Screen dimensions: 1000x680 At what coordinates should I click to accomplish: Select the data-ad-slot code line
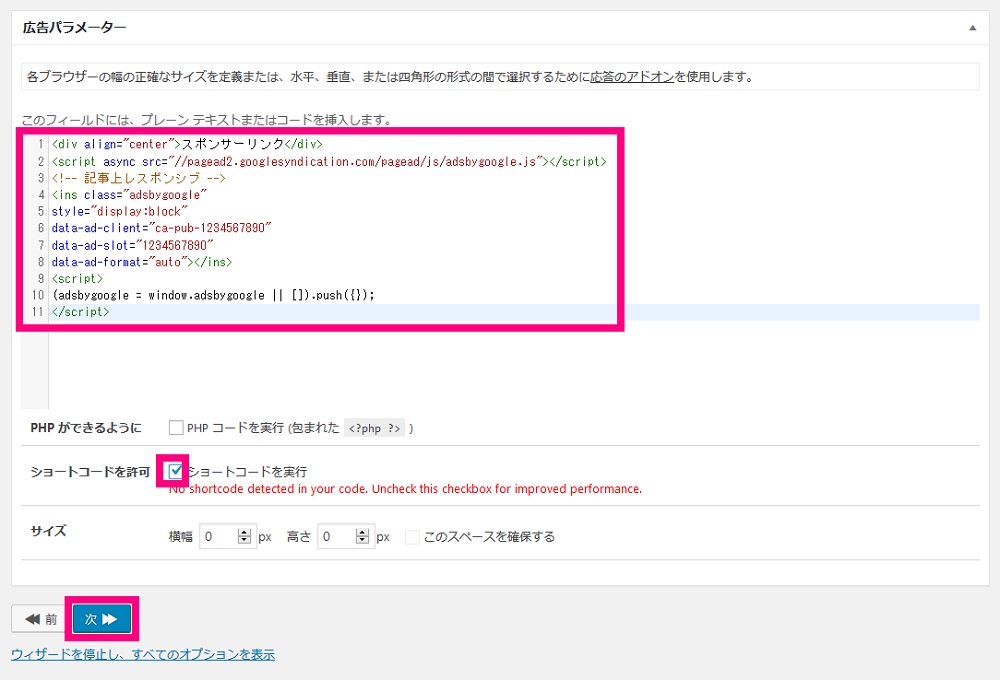(132, 245)
